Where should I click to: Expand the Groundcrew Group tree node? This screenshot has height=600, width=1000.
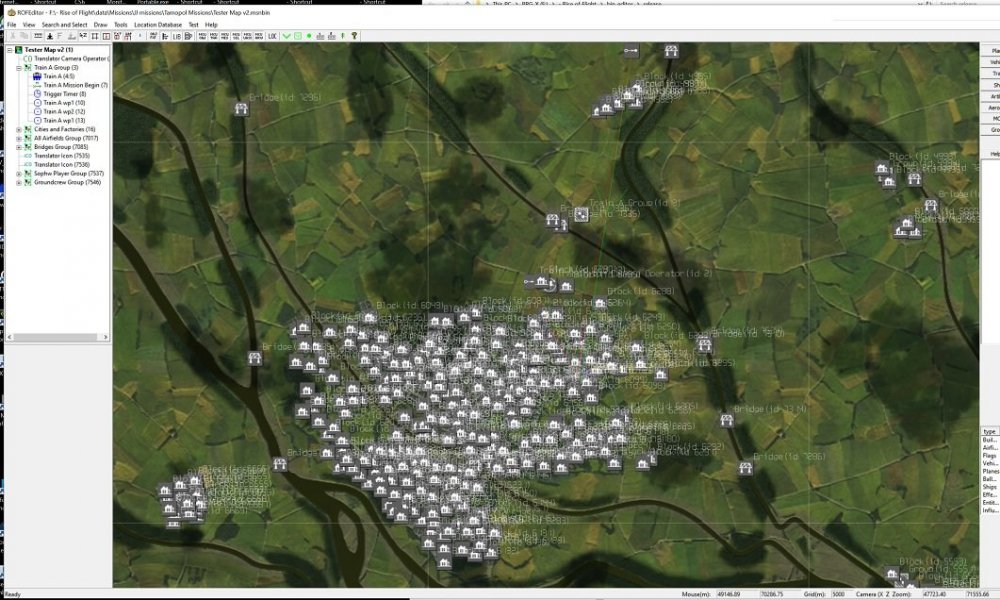[x=19, y=183]
